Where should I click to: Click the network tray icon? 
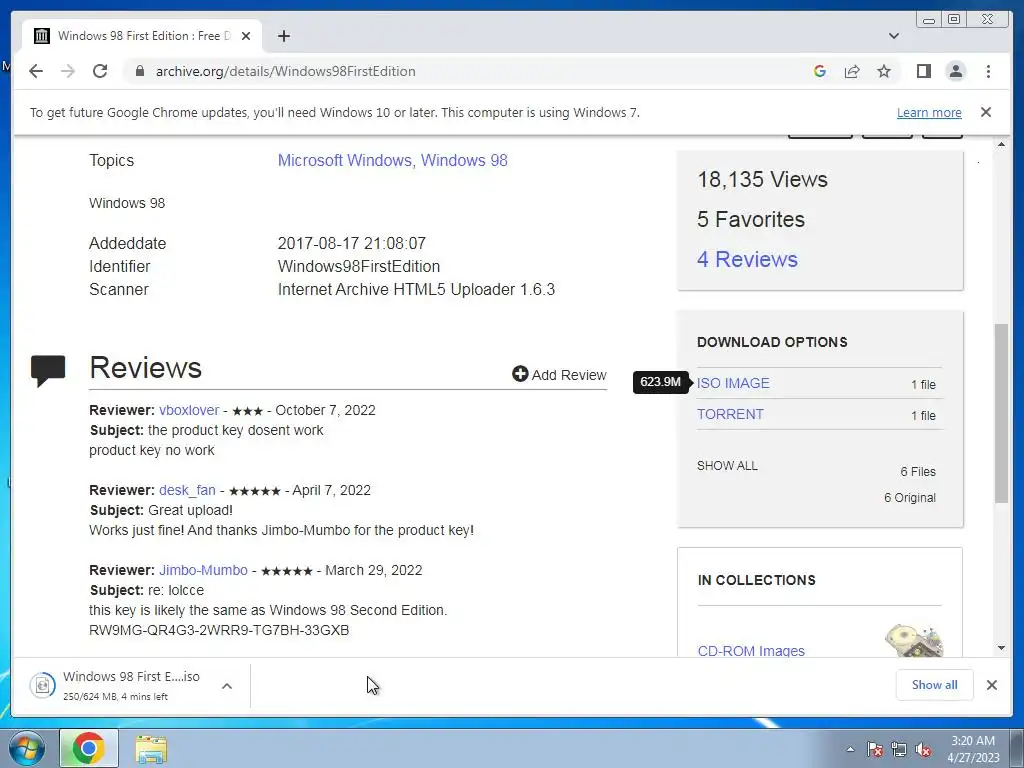[899, 750]
